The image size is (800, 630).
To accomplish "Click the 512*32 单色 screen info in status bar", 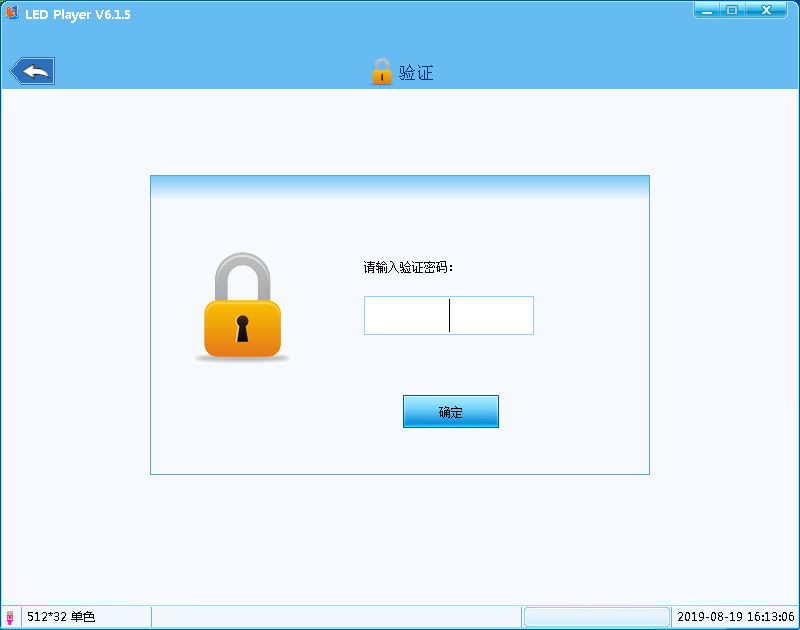I will [x=61, y=617].
